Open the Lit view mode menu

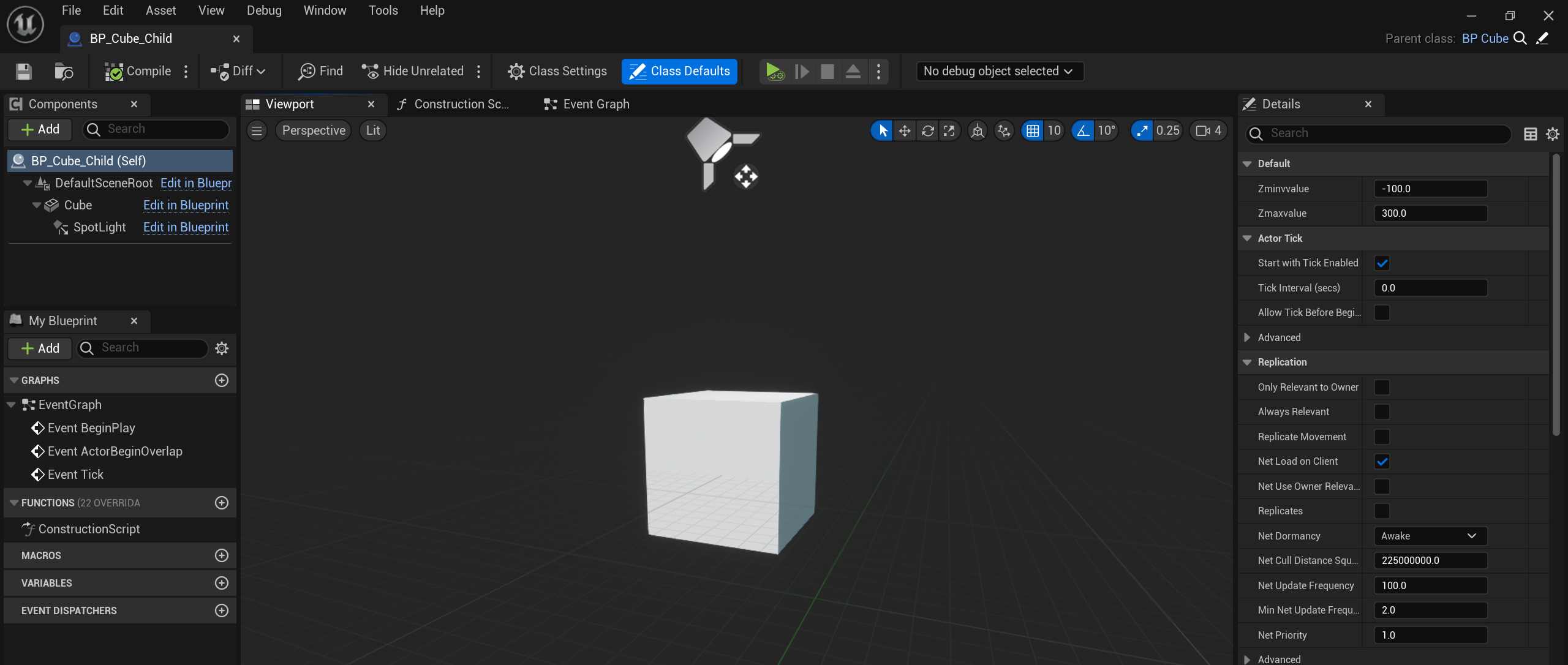[x=373, y=130]
